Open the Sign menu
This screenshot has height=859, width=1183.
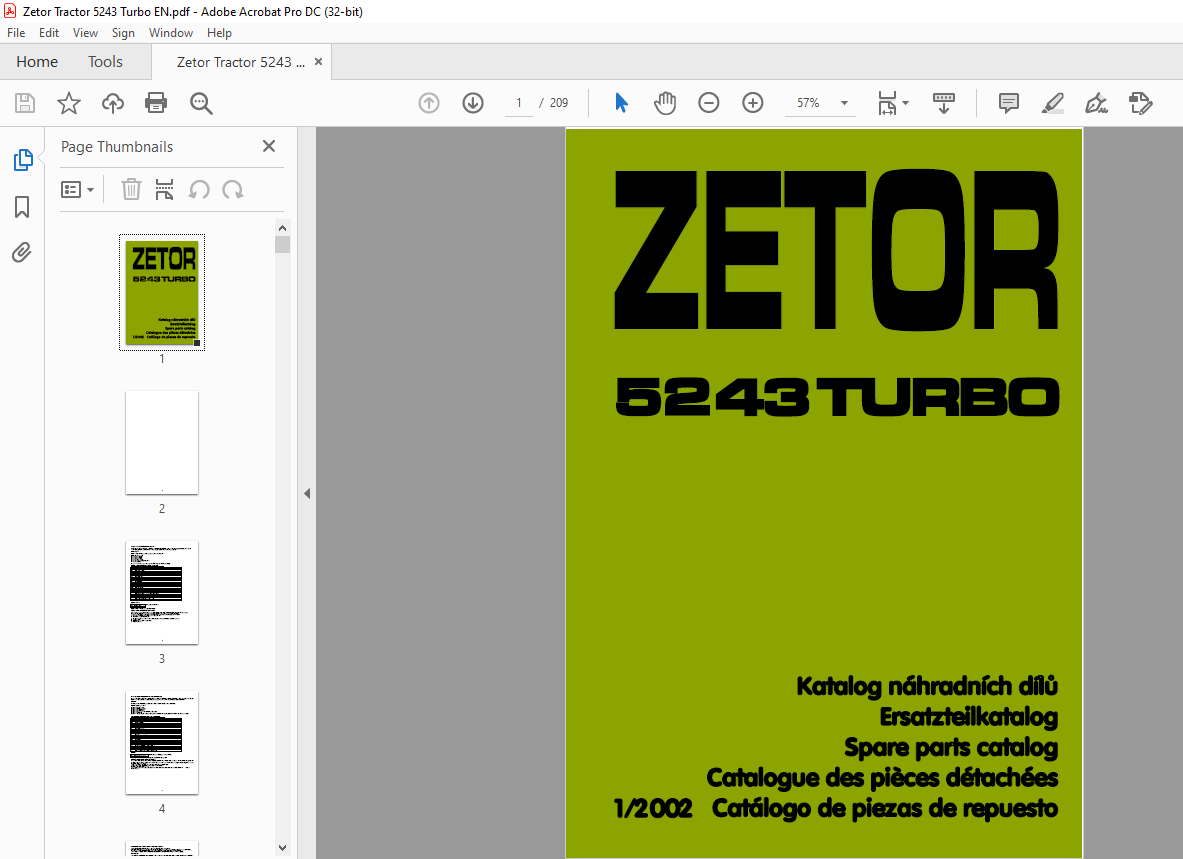tap(123, 32)
